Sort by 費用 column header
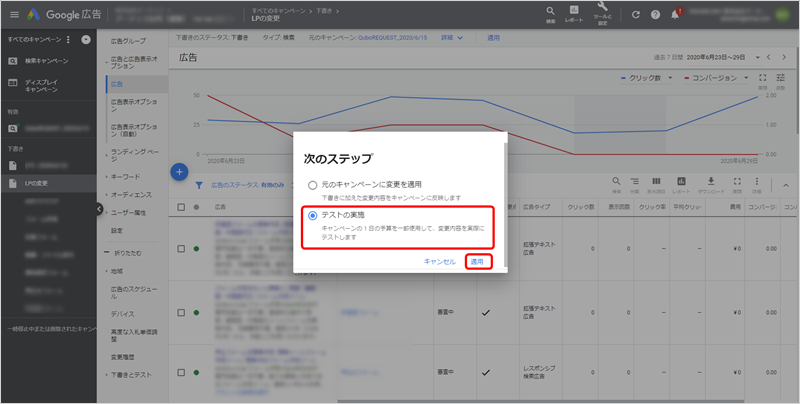The image size is (800, 404). point(735,207)
